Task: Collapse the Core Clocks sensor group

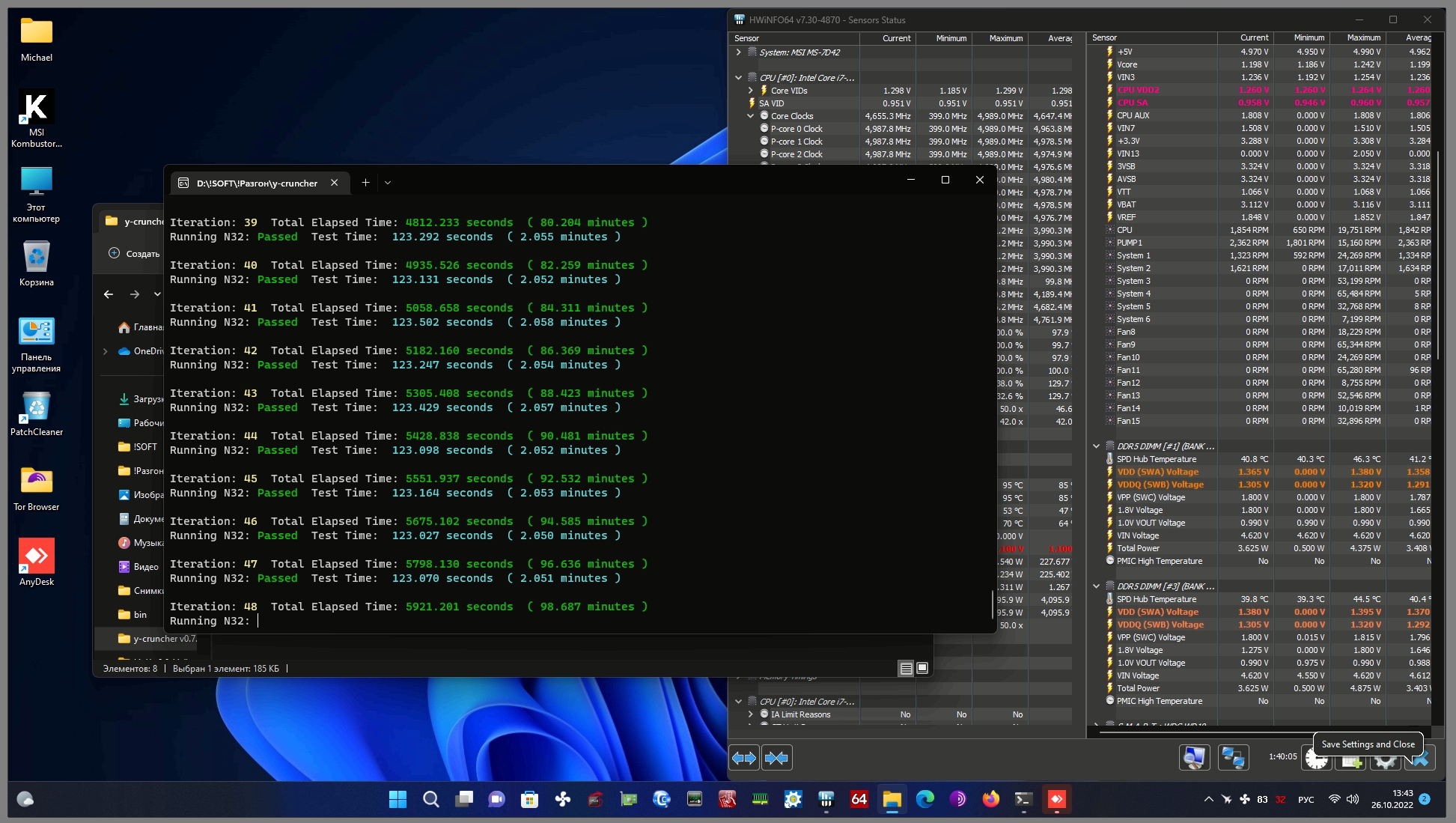Action: pyautogui.click(x=750, y=116)
